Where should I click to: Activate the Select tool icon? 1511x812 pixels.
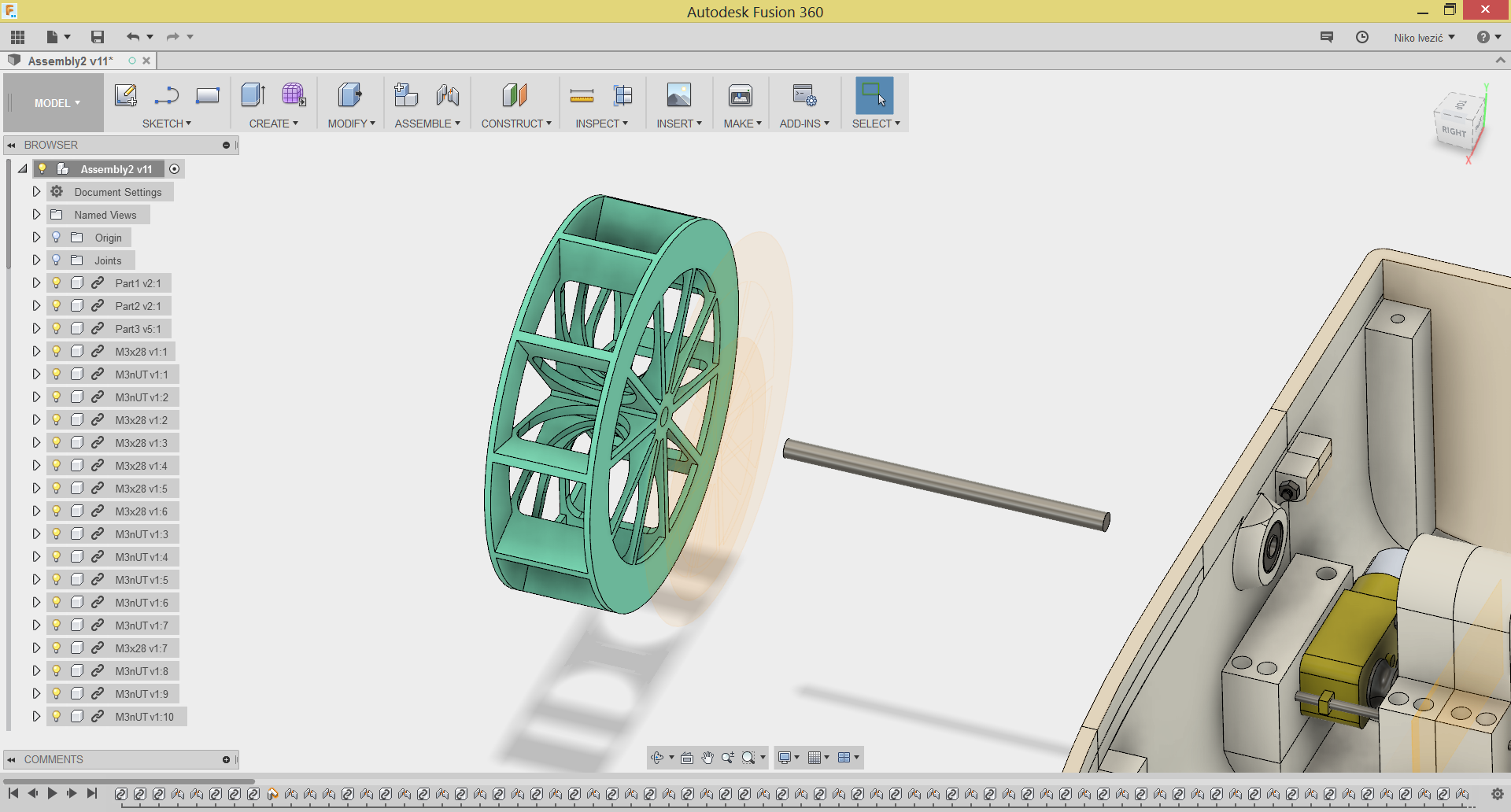point(874,95)
